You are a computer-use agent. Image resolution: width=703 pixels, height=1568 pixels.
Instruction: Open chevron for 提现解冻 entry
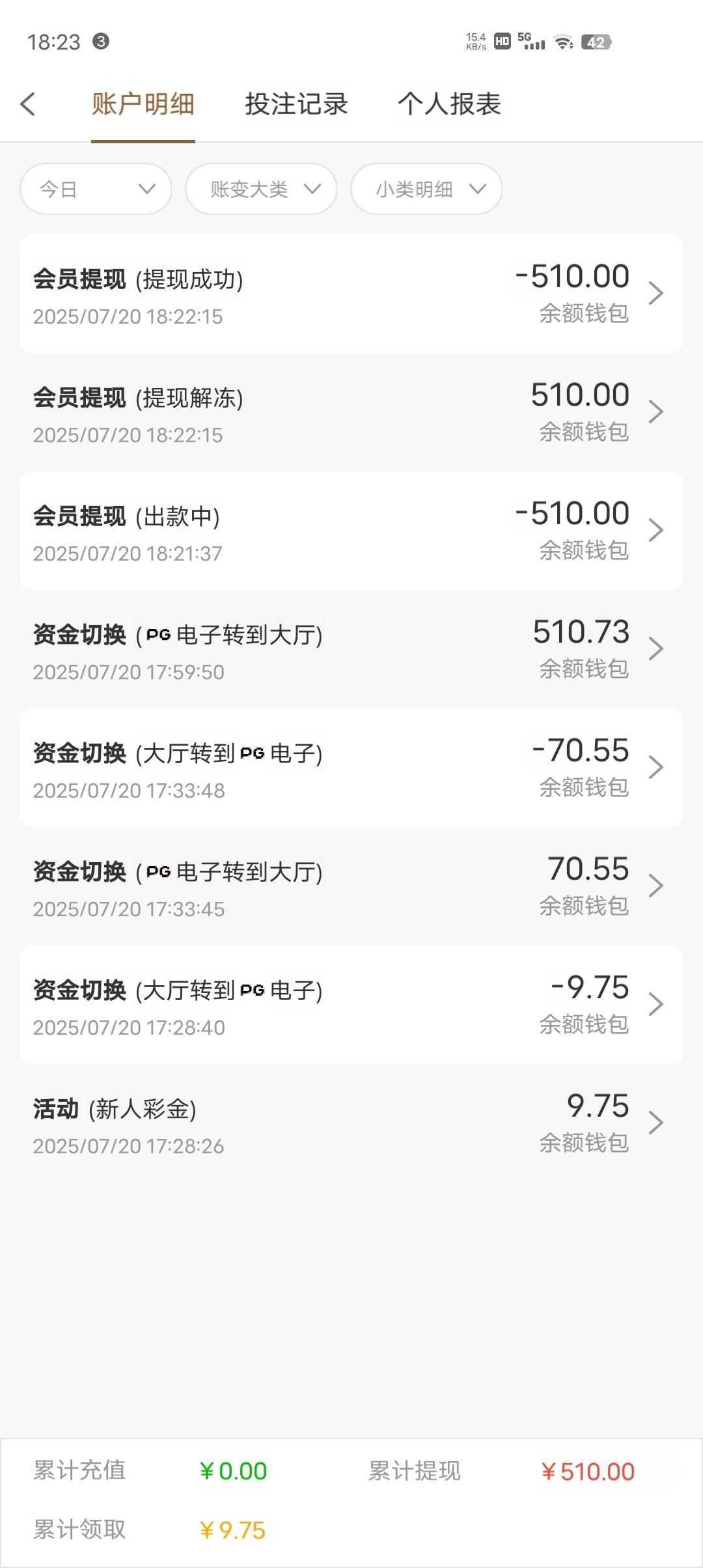655,412
